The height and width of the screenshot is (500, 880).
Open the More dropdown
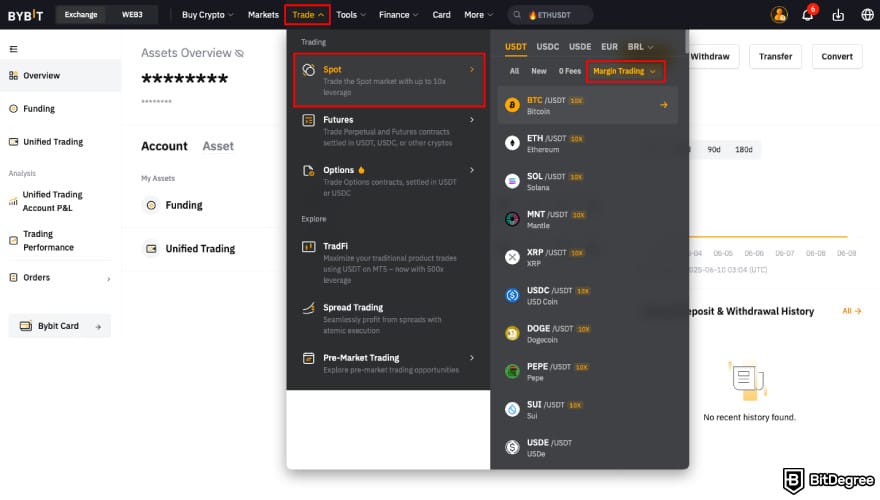pyautogui.click(x=478, y=15)
